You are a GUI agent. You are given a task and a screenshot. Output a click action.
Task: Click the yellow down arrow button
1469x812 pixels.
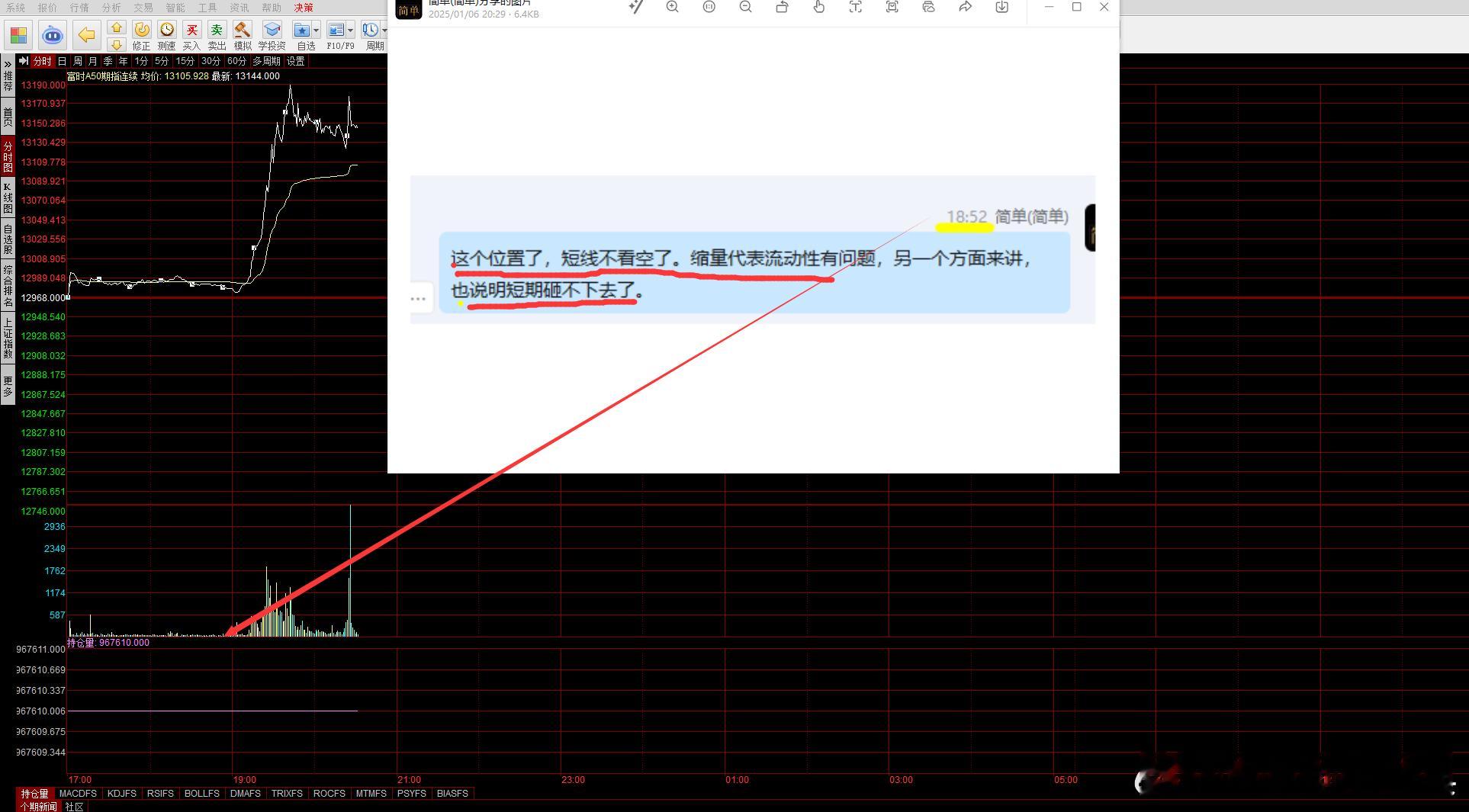pos(117,45)
